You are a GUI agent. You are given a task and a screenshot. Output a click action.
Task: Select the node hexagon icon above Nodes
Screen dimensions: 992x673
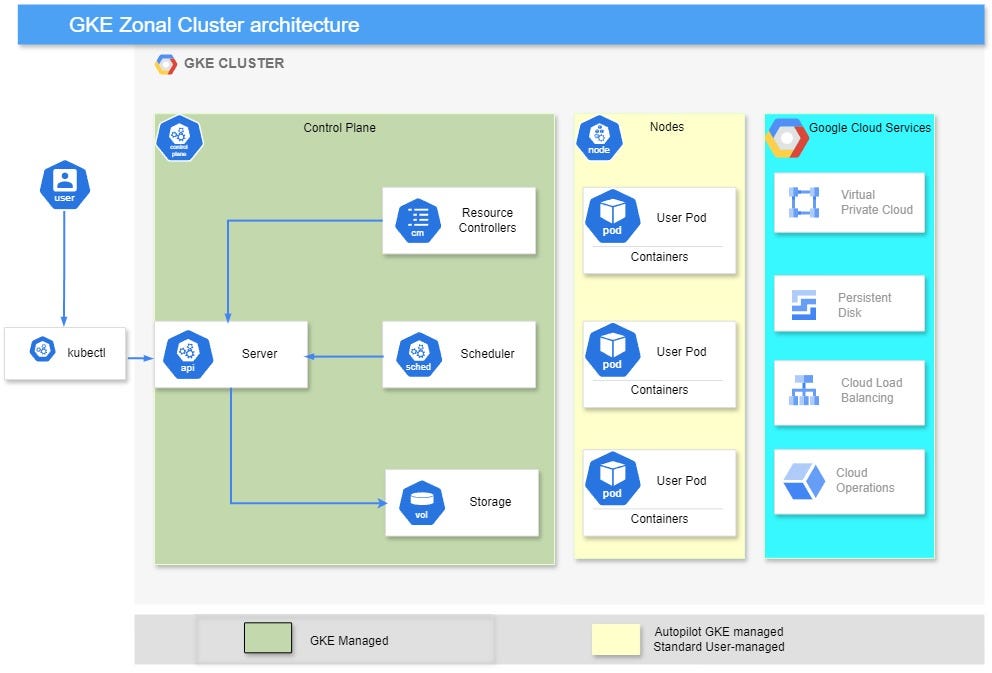(x=599, y=138)
